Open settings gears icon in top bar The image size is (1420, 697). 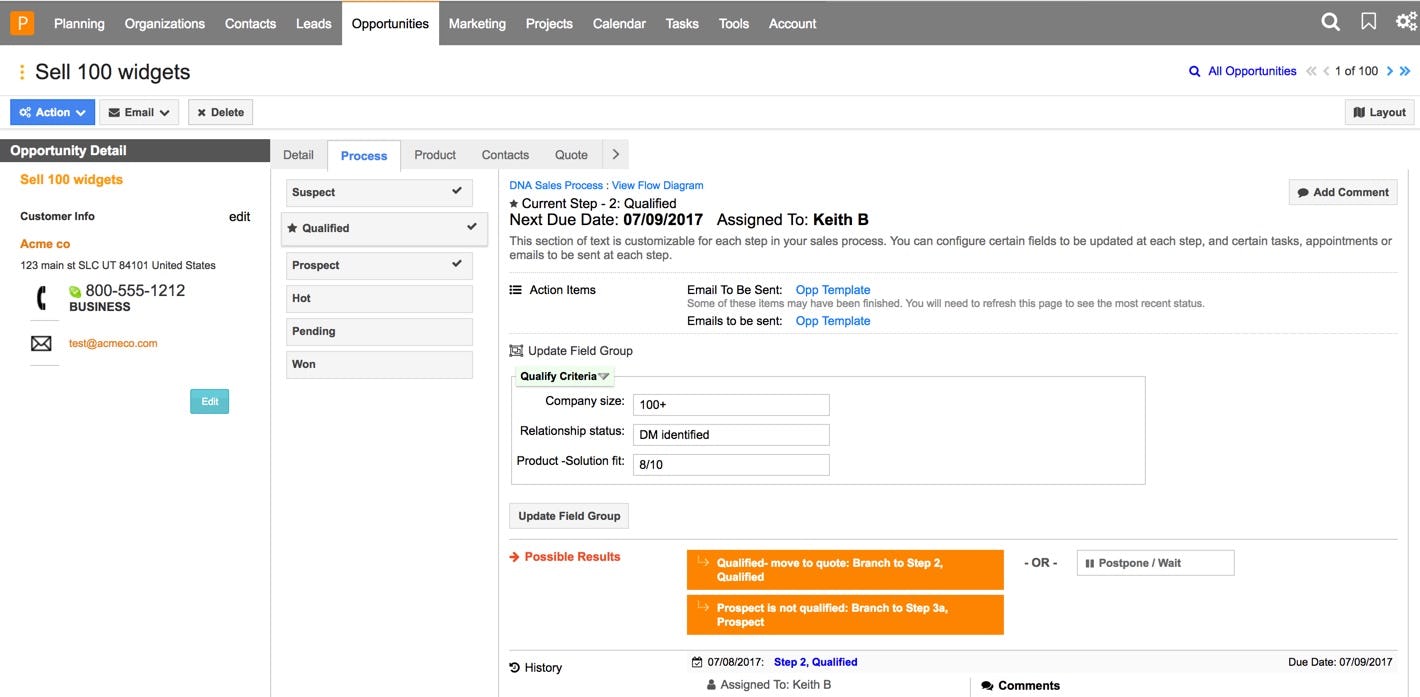[x=1406, y=22]
